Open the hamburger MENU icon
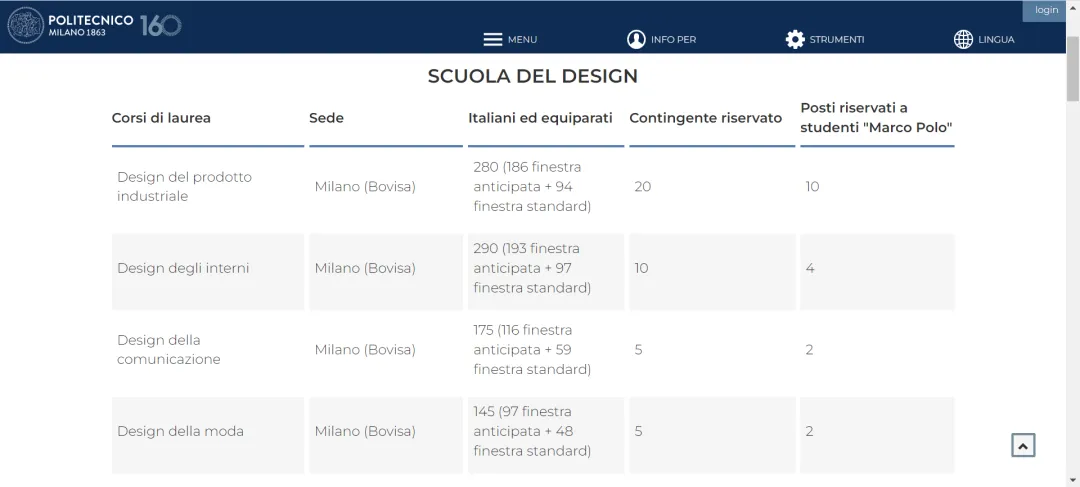Image resolution: width=1080 pixels, height=487 pixels. click(492, 39)
